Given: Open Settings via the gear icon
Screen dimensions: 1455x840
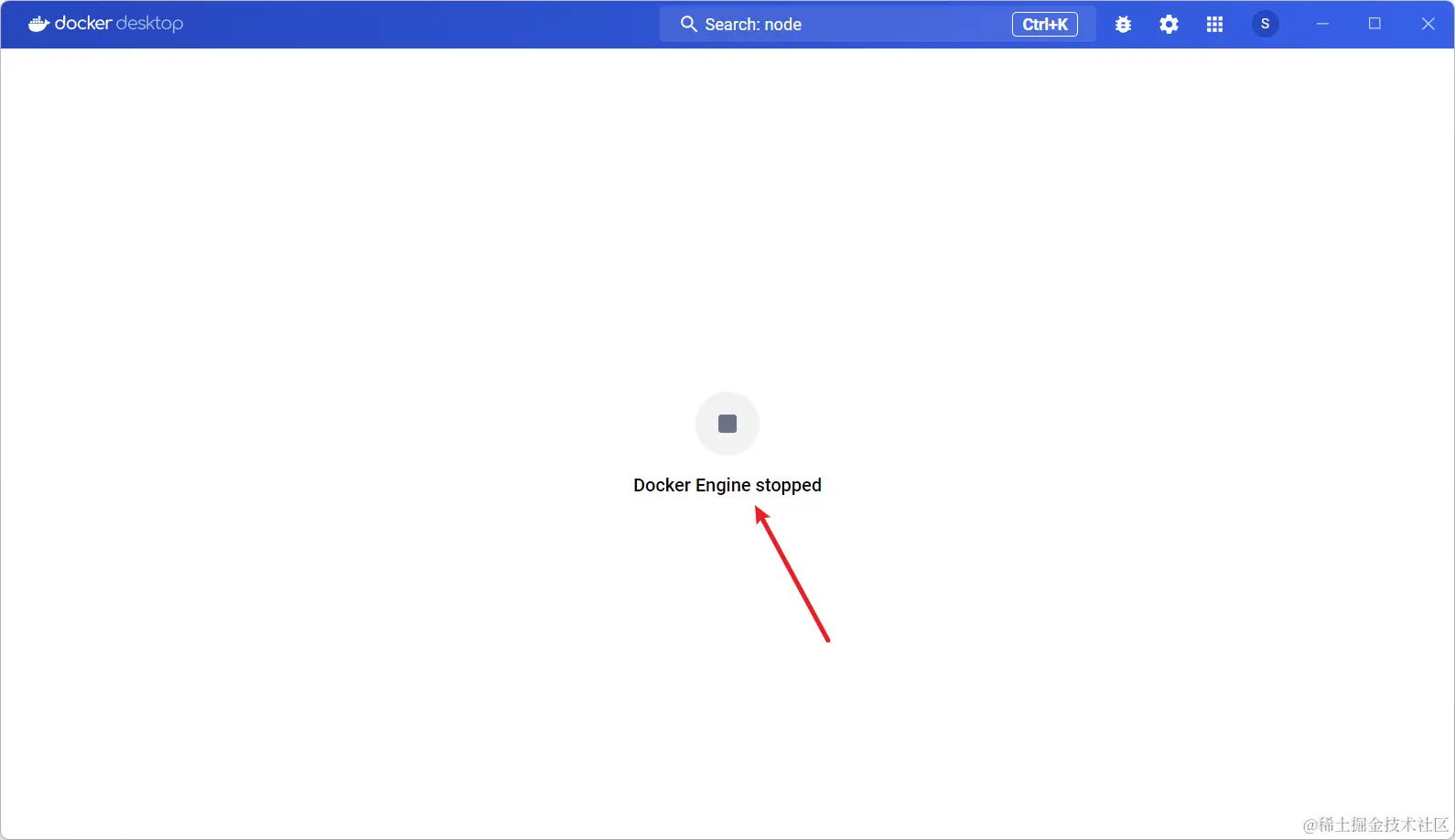Looking at the screenshot, I should click(1169, 25).
